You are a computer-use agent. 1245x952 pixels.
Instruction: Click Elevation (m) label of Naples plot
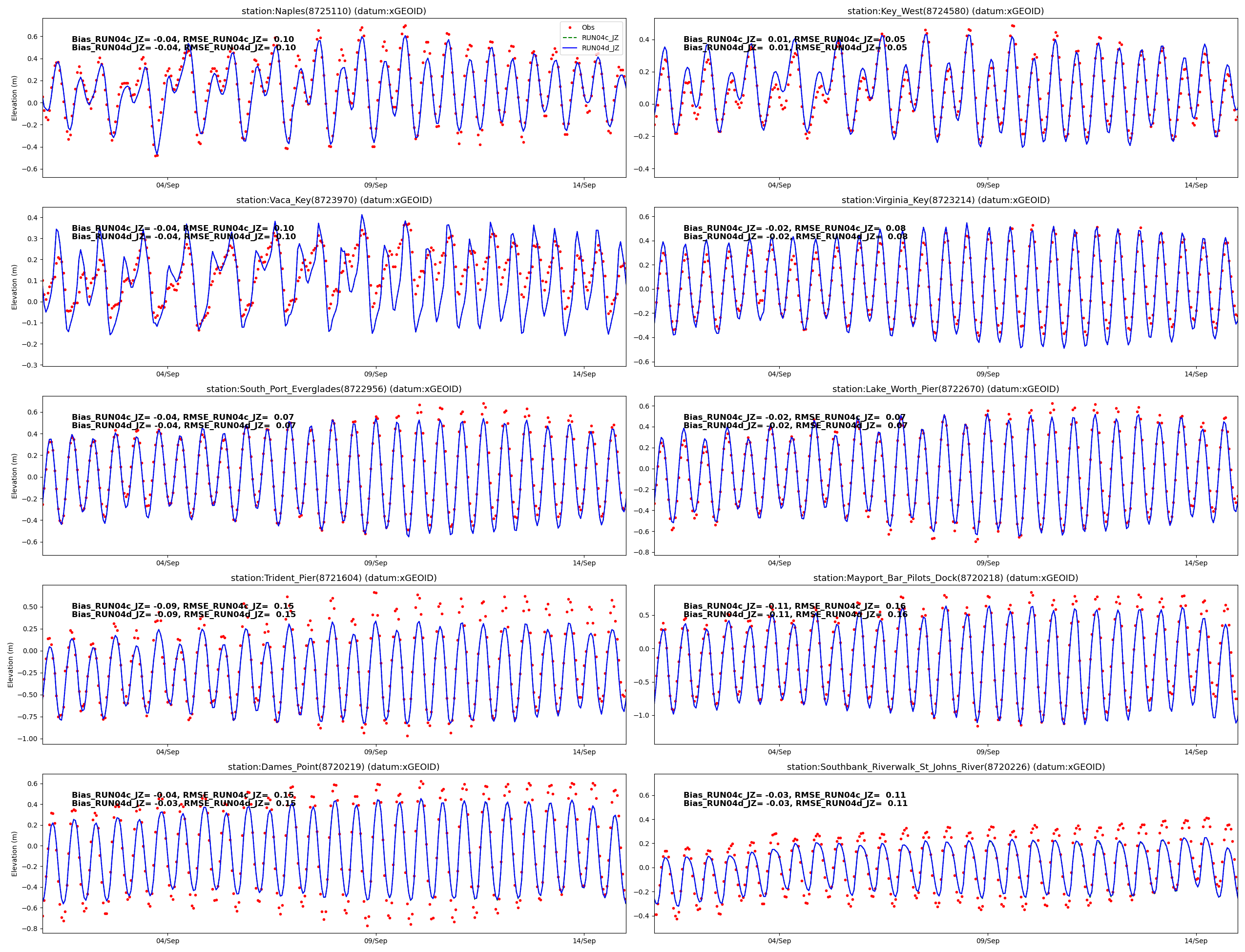click(15, 98)
